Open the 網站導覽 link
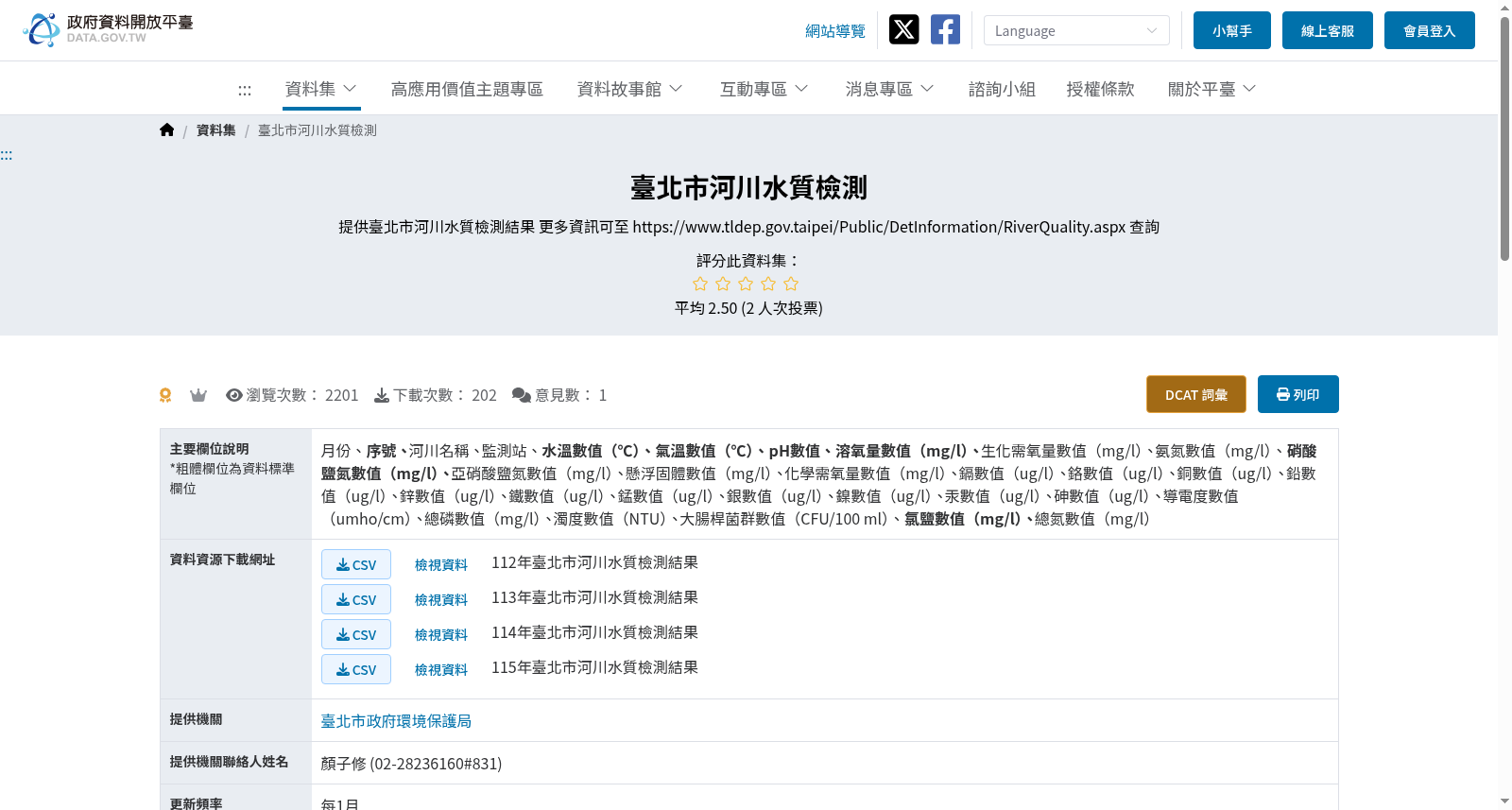Image resolution: width=1512 pixels, height=810 pixels. 835,31
